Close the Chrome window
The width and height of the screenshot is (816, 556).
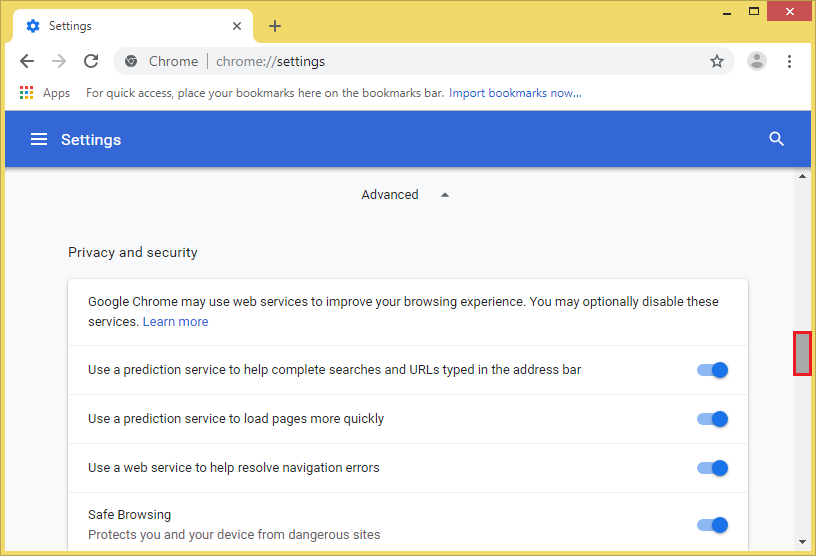coord(789,11)
